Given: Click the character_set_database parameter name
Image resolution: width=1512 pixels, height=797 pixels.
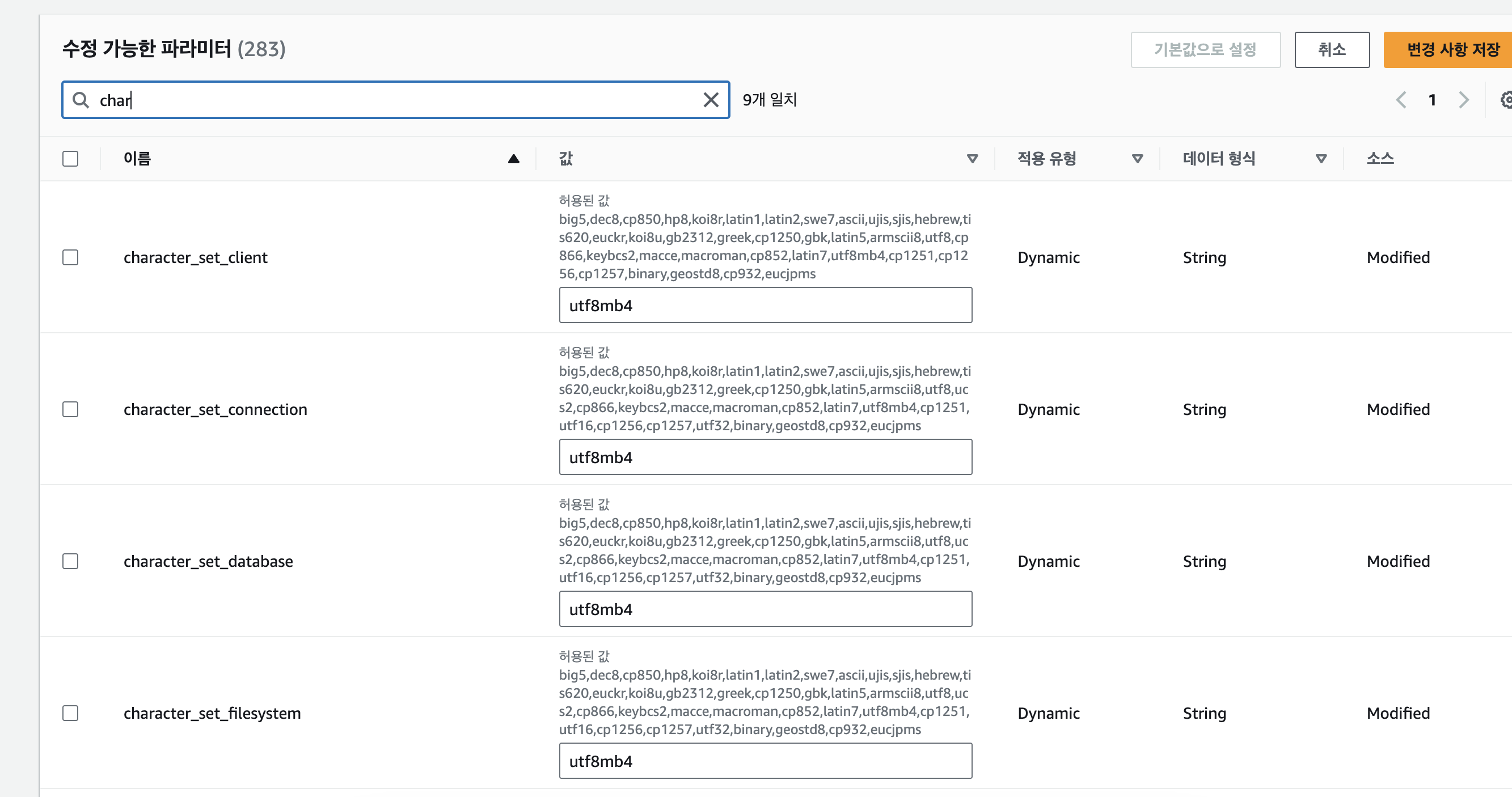Looking at the screenshot, I should click(x=208, y=561).
